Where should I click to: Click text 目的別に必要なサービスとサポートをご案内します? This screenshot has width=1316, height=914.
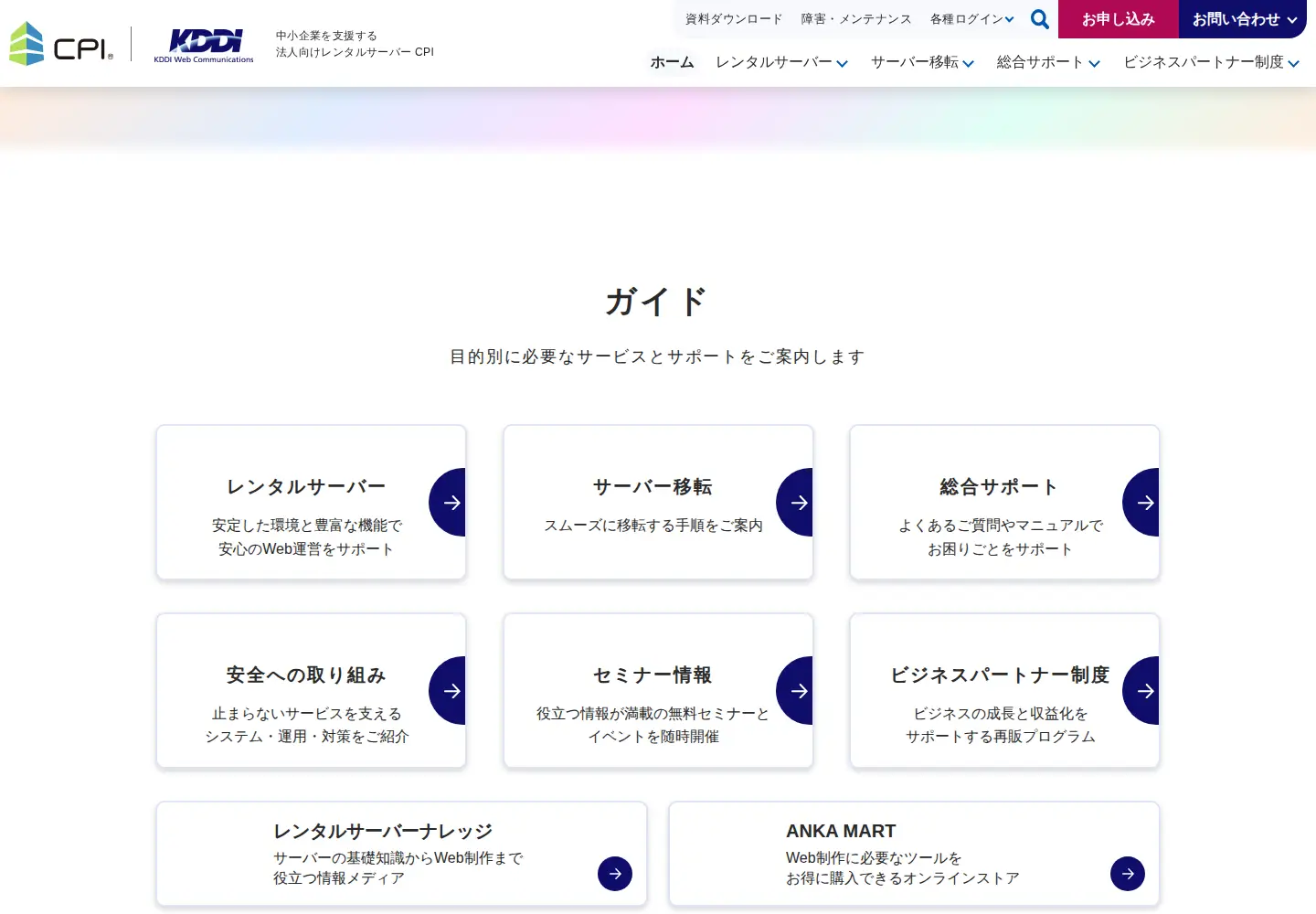[x=657, y=356]
